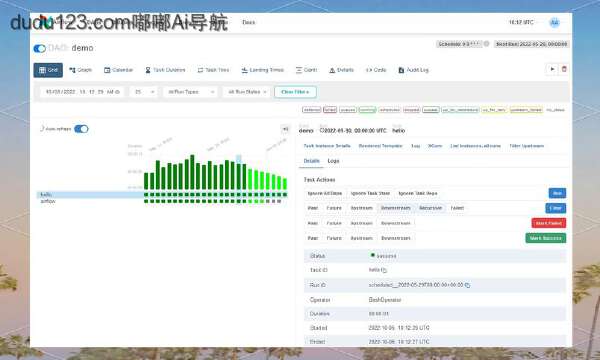Select the failed status legend swatch
The width and height of the screenshot is (600, 360).
coord(330,110)
